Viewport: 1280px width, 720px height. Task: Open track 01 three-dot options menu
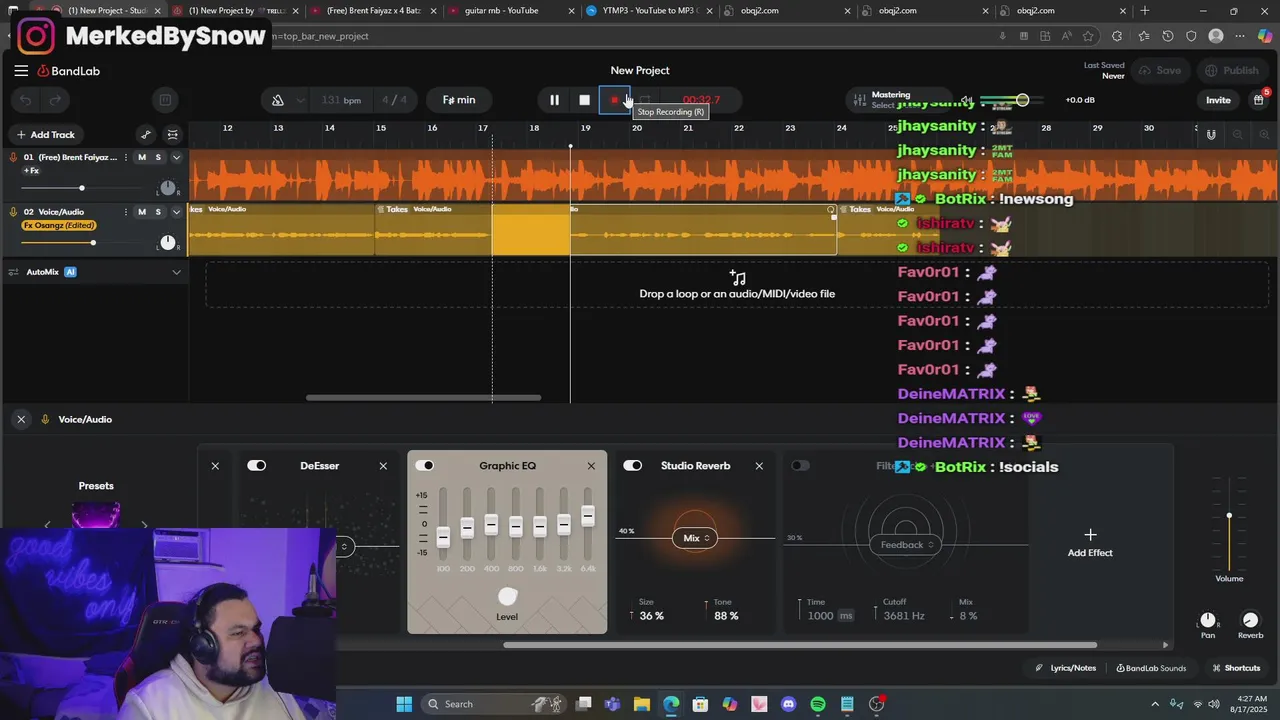(x=126, y=157)
